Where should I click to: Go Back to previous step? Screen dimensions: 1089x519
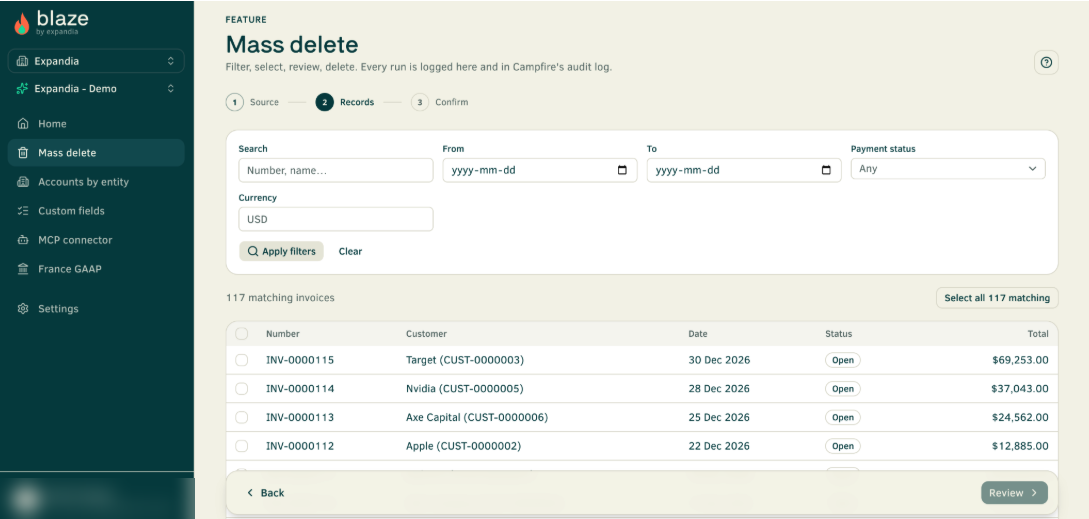coord(265,493)
